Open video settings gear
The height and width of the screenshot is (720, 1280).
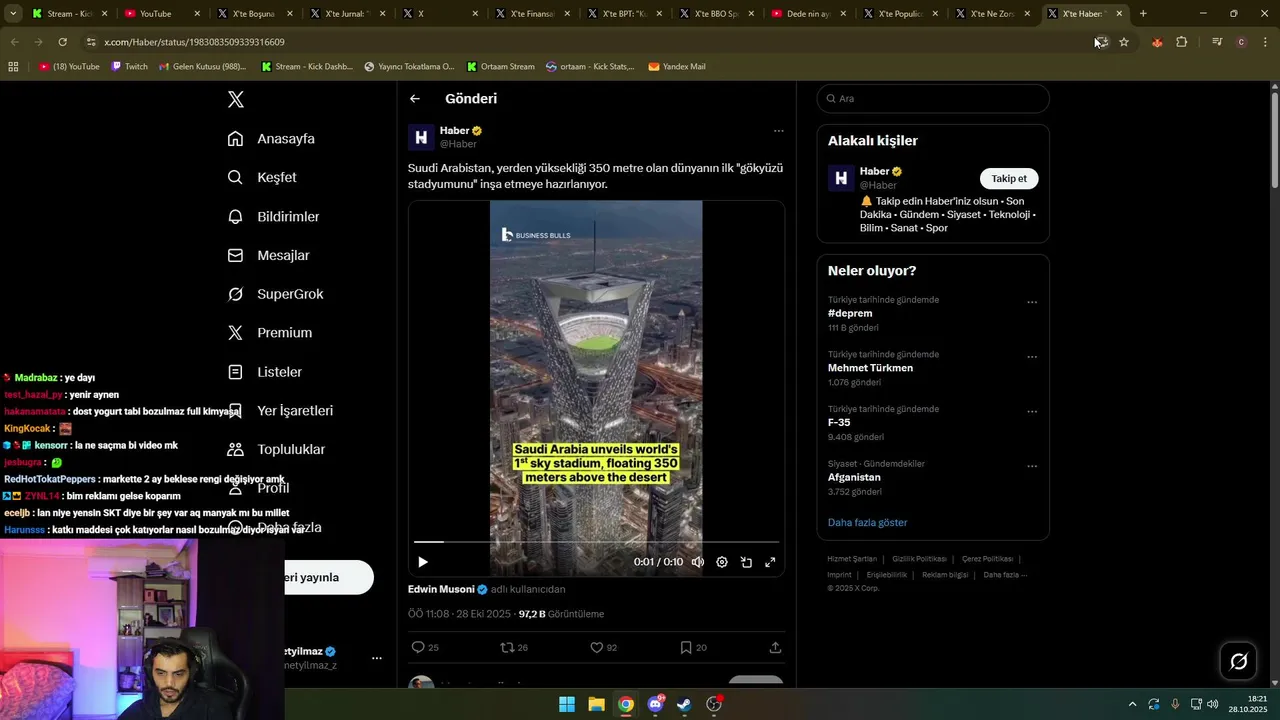(722, 562)
